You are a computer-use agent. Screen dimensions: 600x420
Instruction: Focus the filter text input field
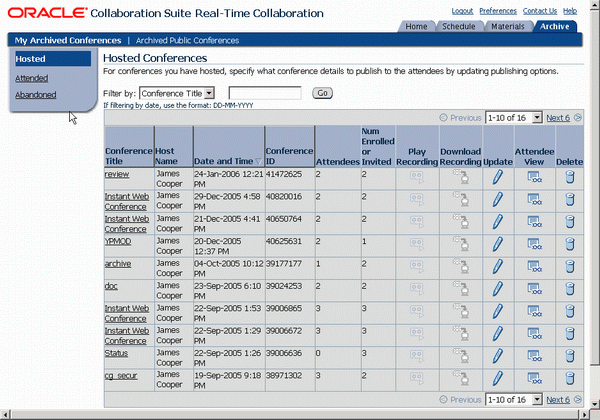265,93
